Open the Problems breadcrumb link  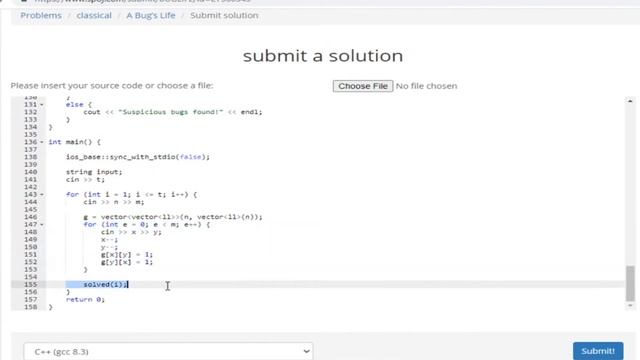pyautogui.click(x=41, y=16)
